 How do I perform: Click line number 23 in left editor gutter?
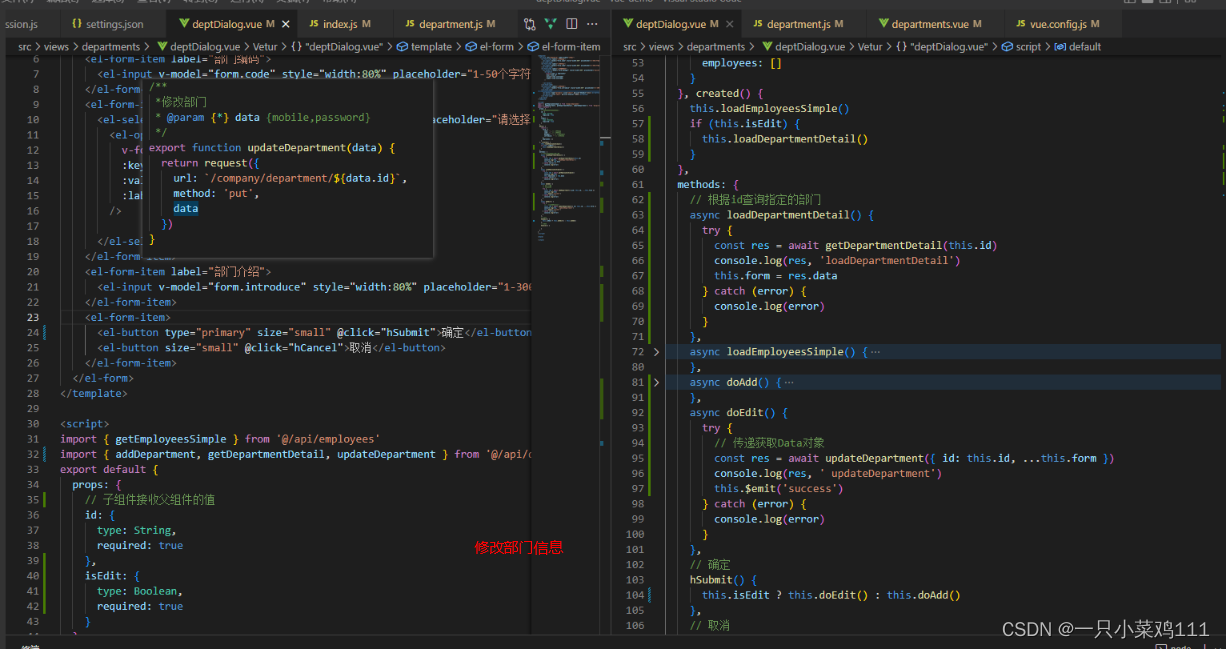click(x=33, y=317)
